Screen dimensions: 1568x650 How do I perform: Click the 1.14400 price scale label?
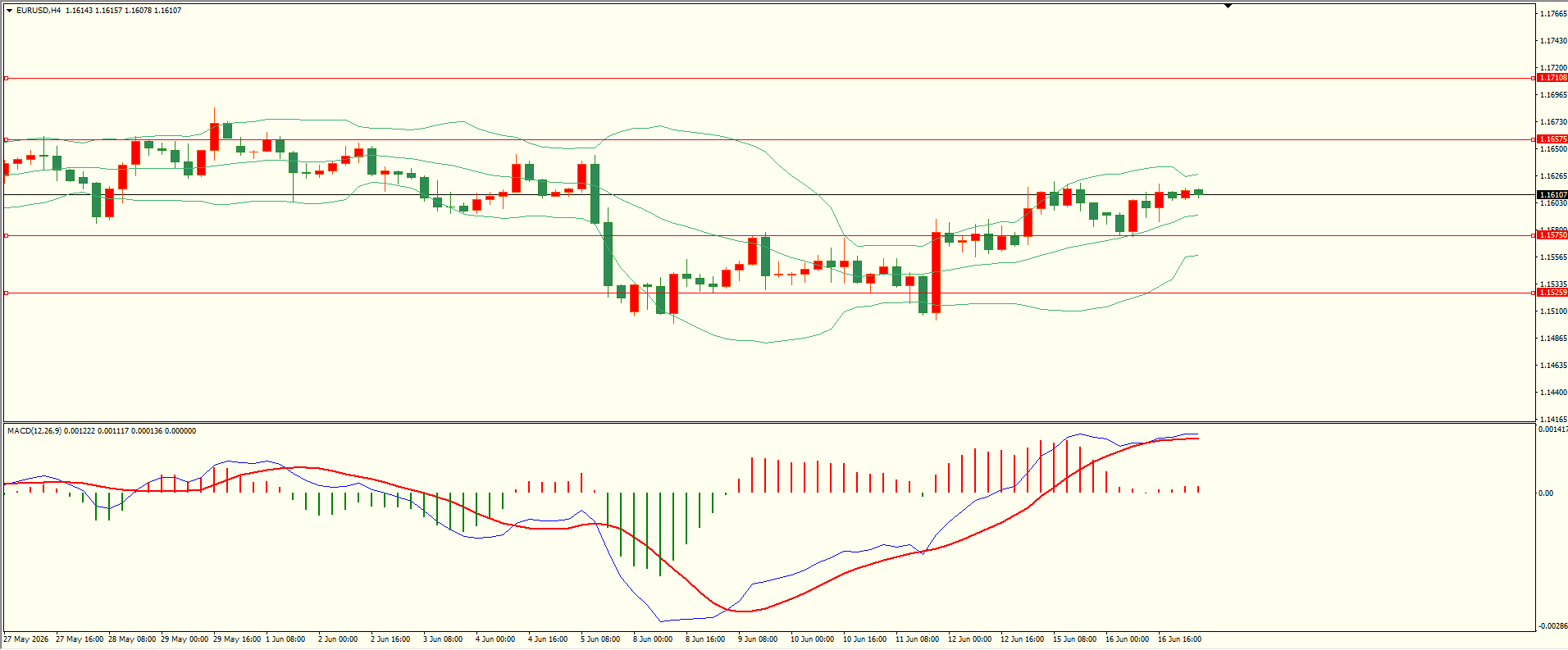click(x=1553, y=393)
